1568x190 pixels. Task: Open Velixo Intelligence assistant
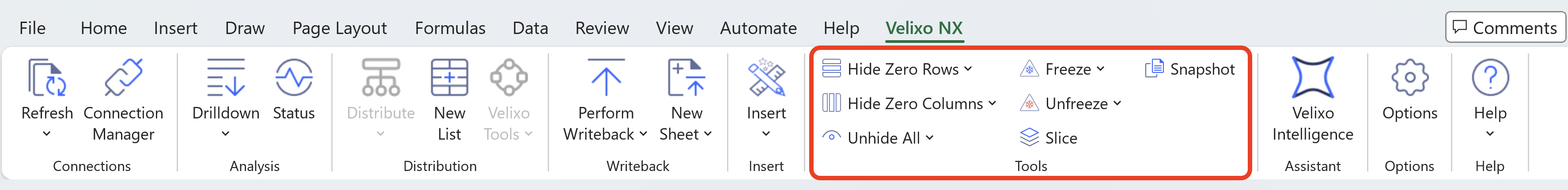point(1312,78)
